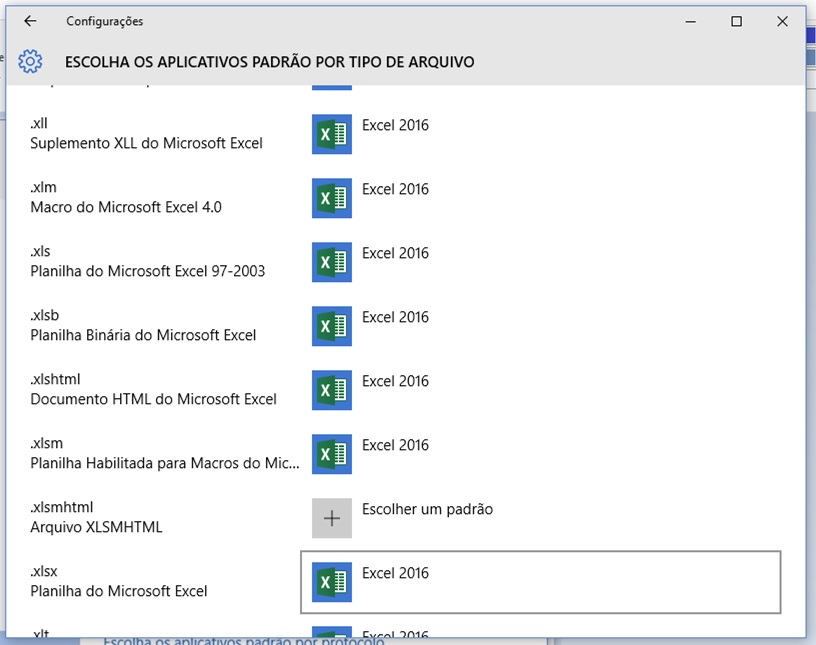Click Excel icon for .xlshtml extension
This screenshot has width=816, height=645.
[332, 390]
